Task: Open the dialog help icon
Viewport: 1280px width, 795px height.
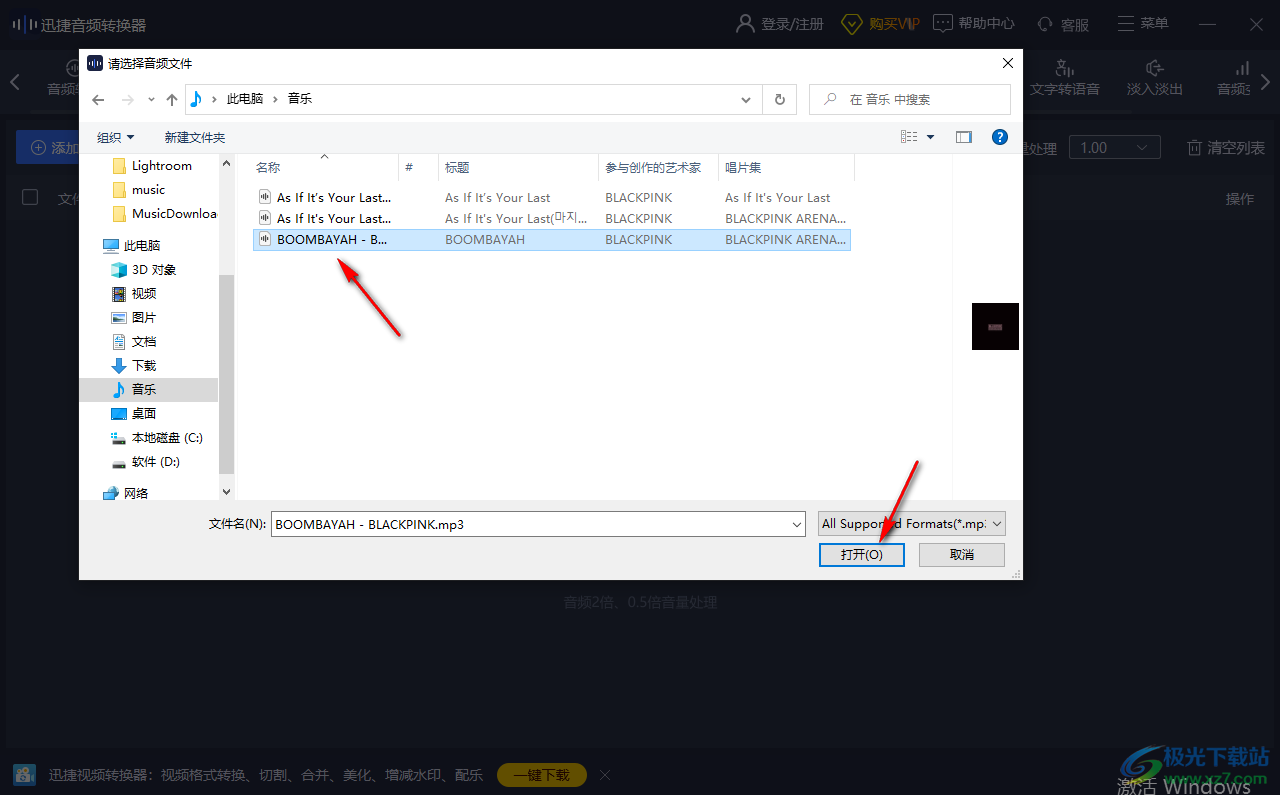Action: click(999, 137)
